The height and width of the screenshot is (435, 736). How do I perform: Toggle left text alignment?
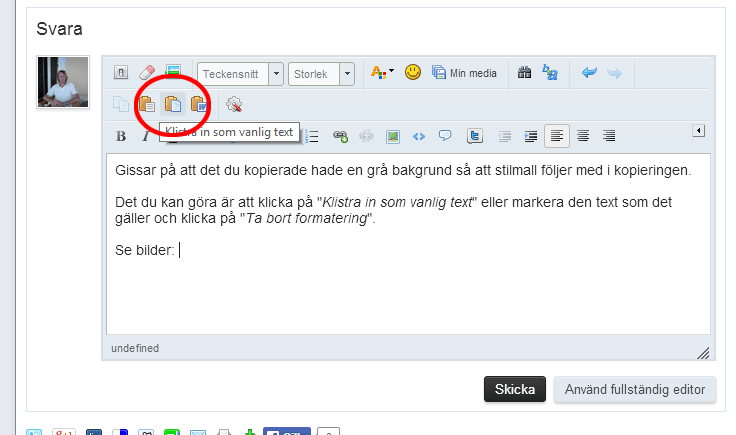[x=557, y=136]
